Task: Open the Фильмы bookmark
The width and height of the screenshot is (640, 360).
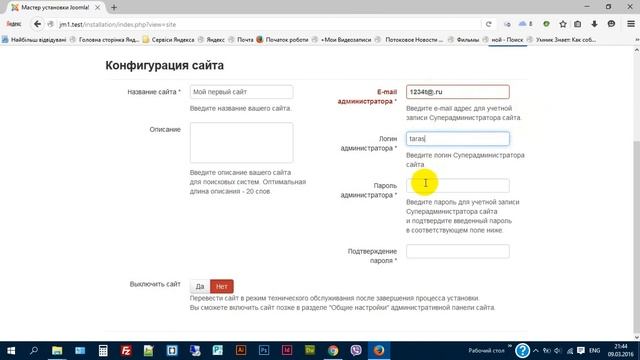Action: [463, 40]
